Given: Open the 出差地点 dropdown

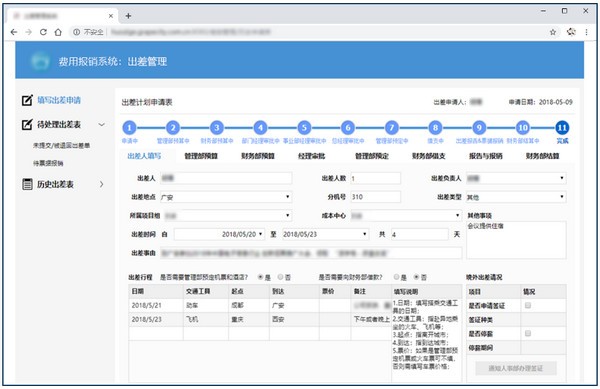Looking at the screenshot, I should [226, 197].
